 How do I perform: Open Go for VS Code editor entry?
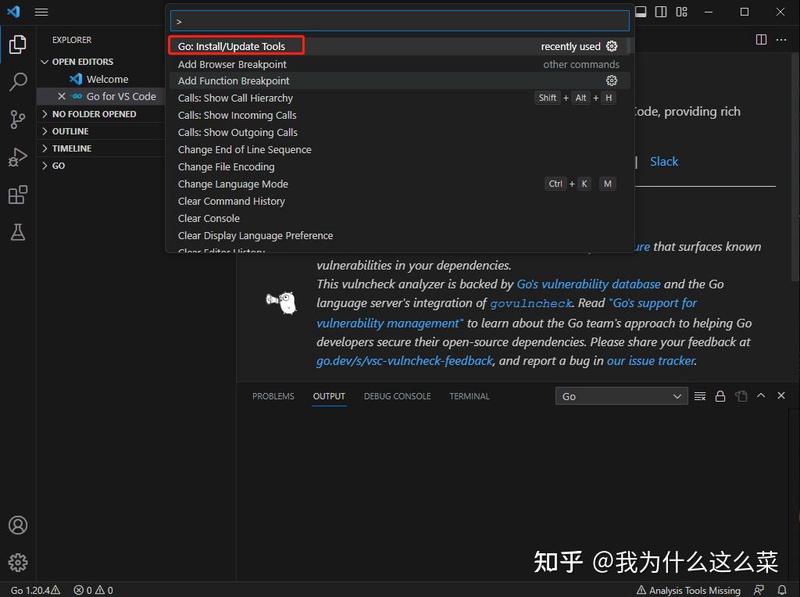pyautogui.click(x=101, y=96)
